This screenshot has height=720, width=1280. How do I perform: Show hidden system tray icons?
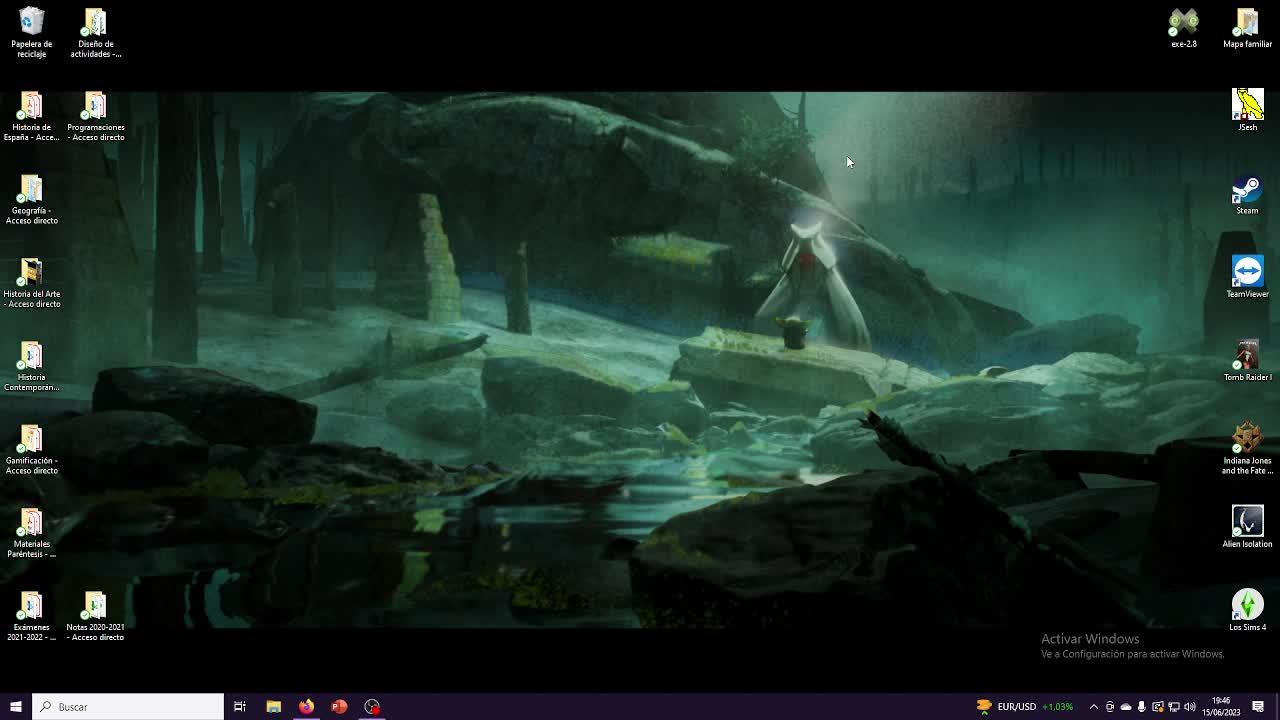pyautogui.click(x=1093, y=707)
